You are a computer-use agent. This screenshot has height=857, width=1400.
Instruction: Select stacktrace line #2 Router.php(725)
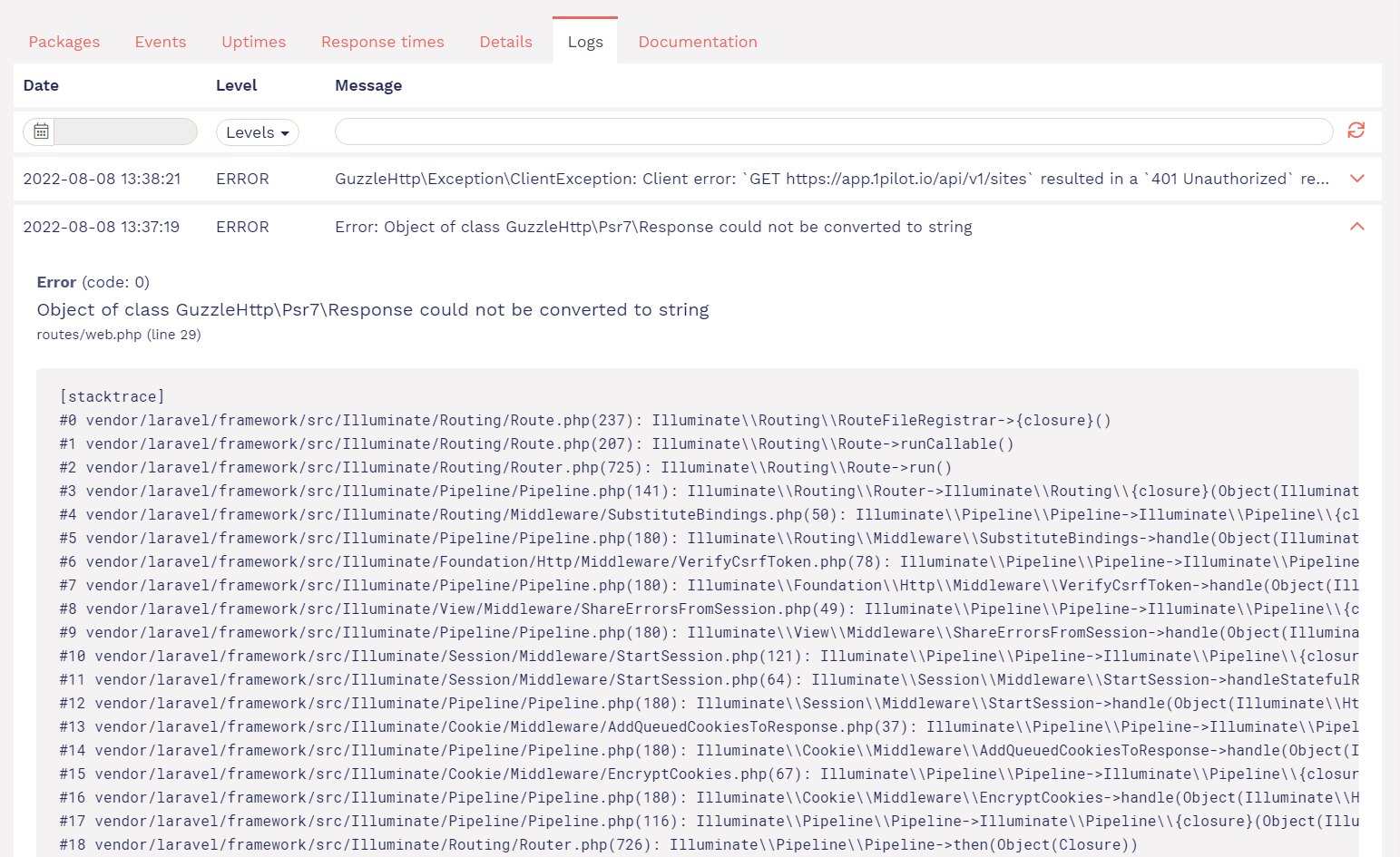(x=505, y=467)
